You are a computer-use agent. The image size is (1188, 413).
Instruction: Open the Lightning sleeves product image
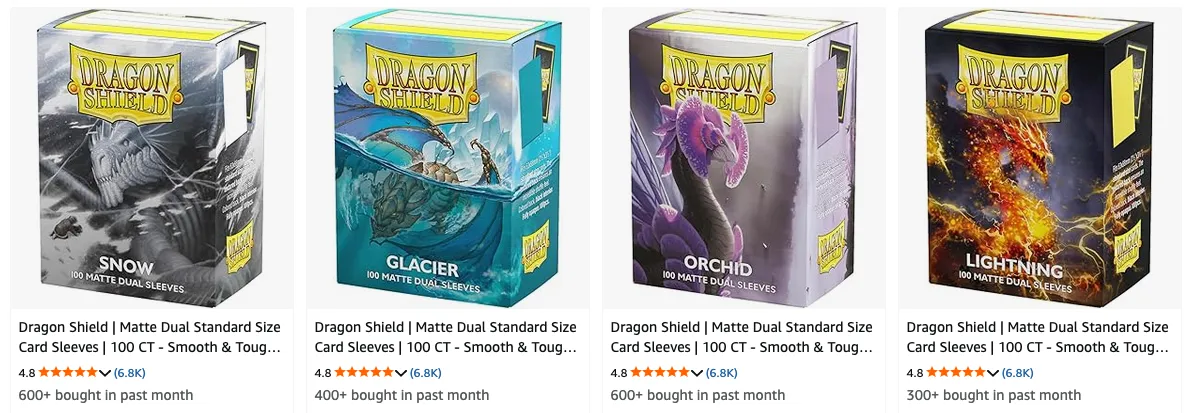(1039, 158)
